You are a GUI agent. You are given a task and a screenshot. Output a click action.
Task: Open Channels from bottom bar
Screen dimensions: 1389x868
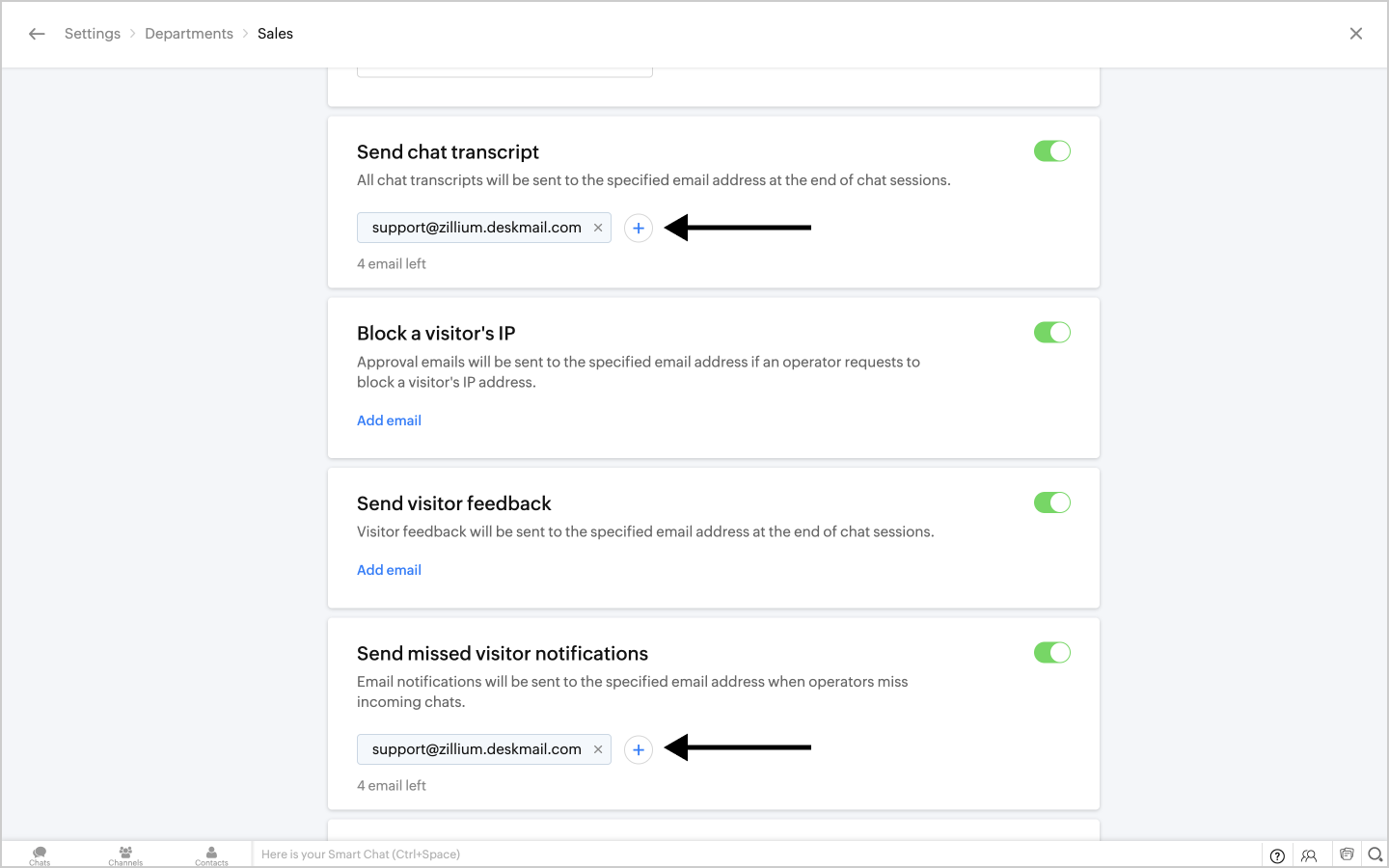pos(125,854)
